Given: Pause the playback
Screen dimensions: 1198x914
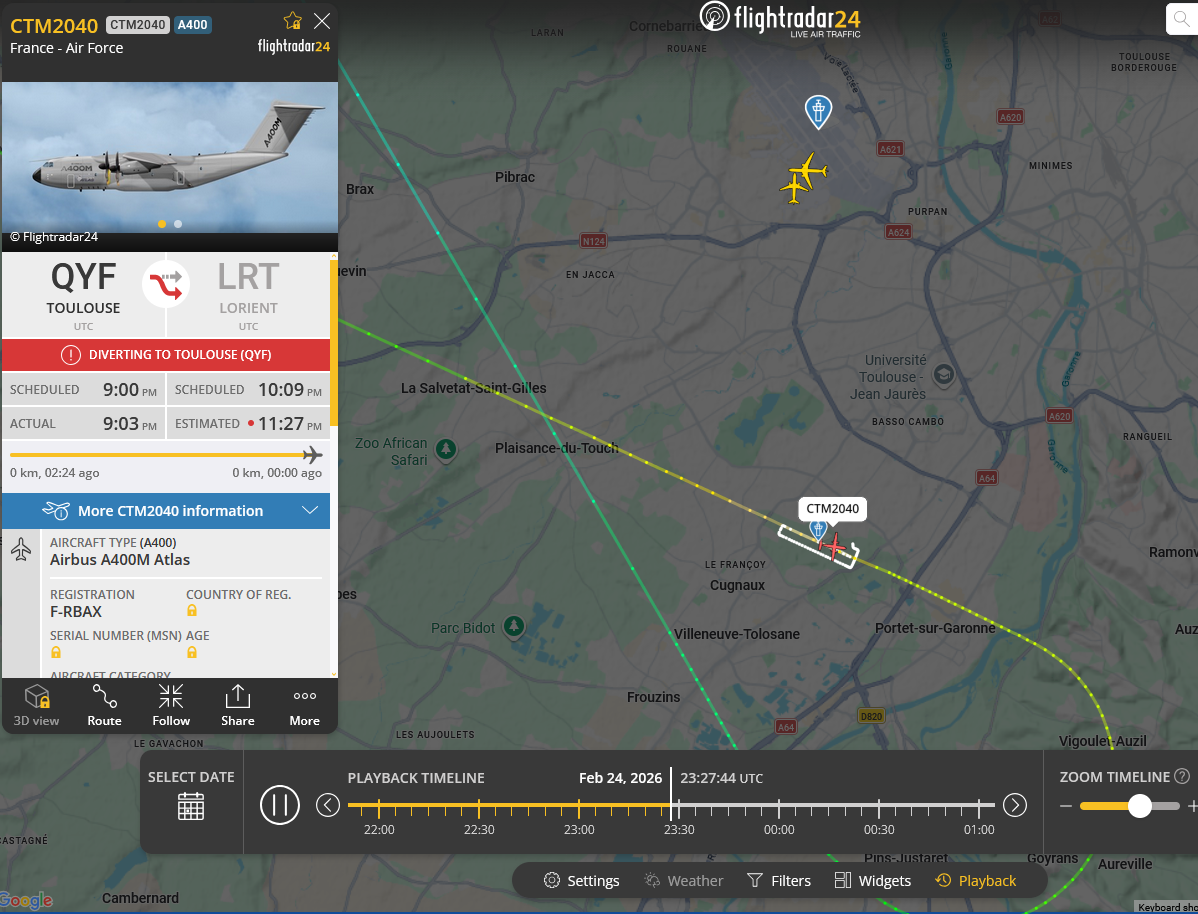Looking at the screenshot, I should [x=280, y=805].
